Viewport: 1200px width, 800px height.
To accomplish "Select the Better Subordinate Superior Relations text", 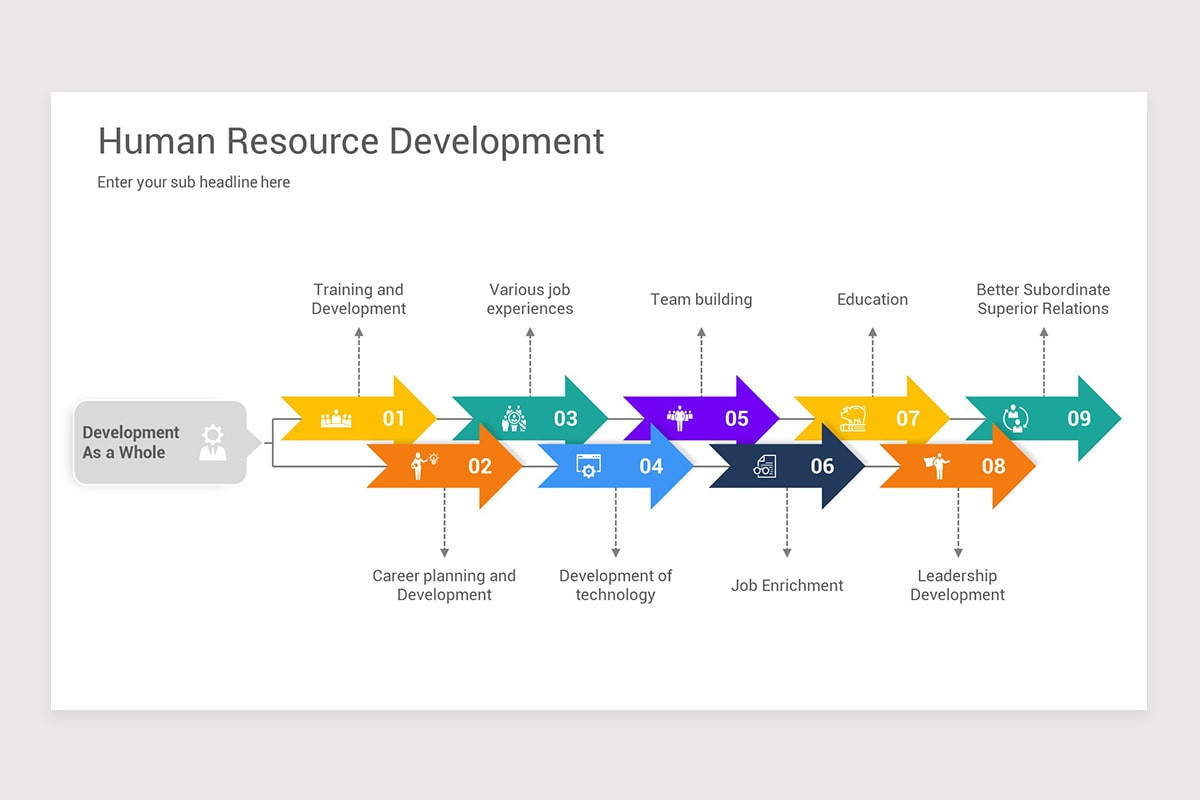I will coord(1043,299).
